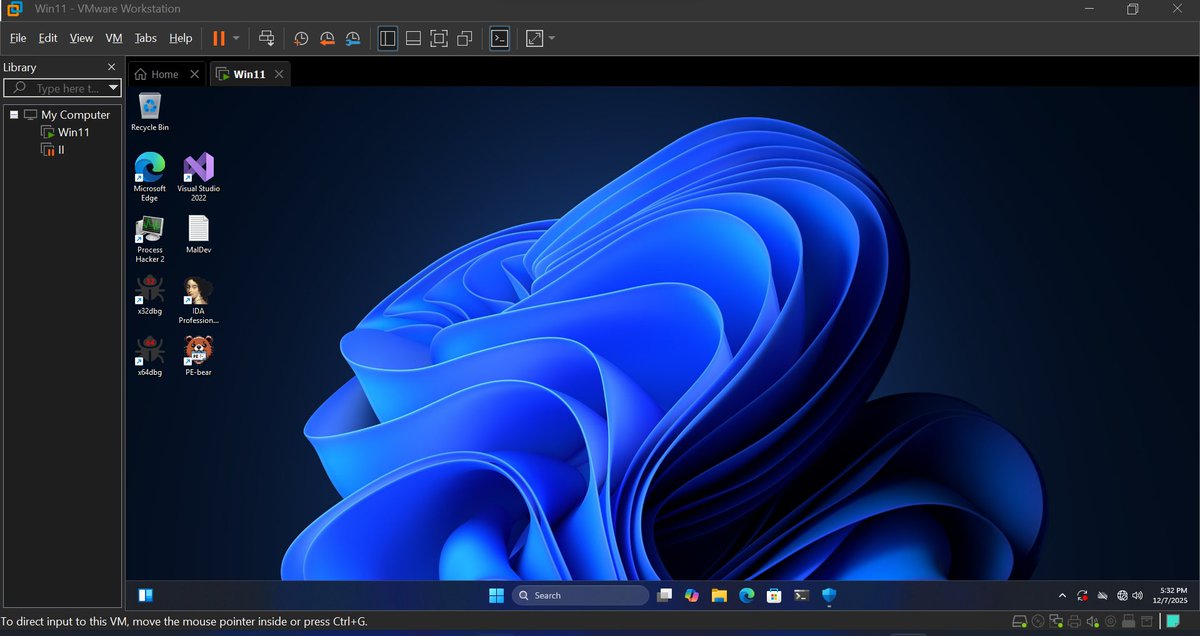Click the guest volume tray icon
This screenshot has height=636, width=1200.
click(1138, 595)
